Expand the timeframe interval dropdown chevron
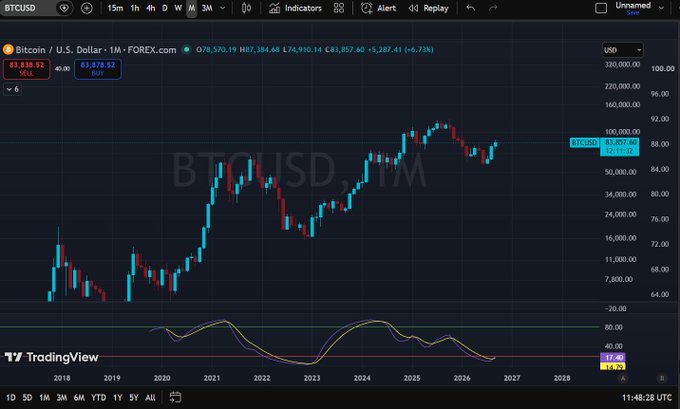The height and width of the screenshot is (409, 680). pos(223,8)
